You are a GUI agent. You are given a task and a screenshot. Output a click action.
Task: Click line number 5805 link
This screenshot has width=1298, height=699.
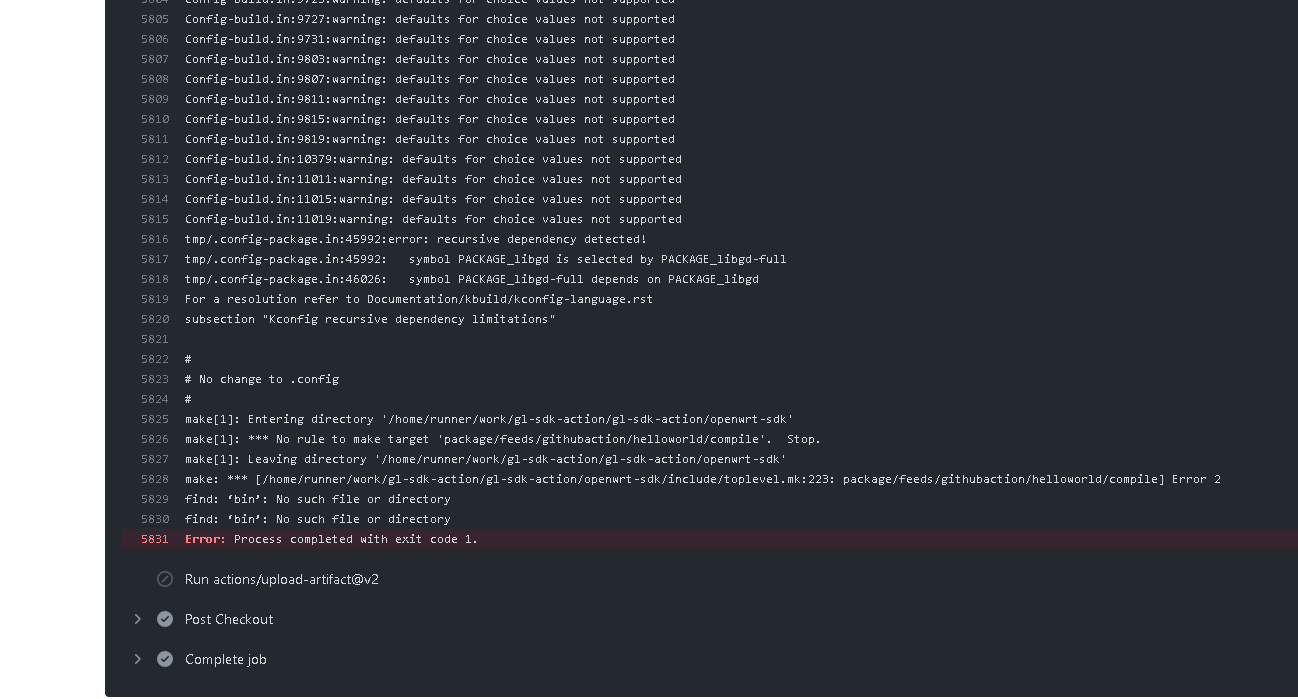point(155,19)
